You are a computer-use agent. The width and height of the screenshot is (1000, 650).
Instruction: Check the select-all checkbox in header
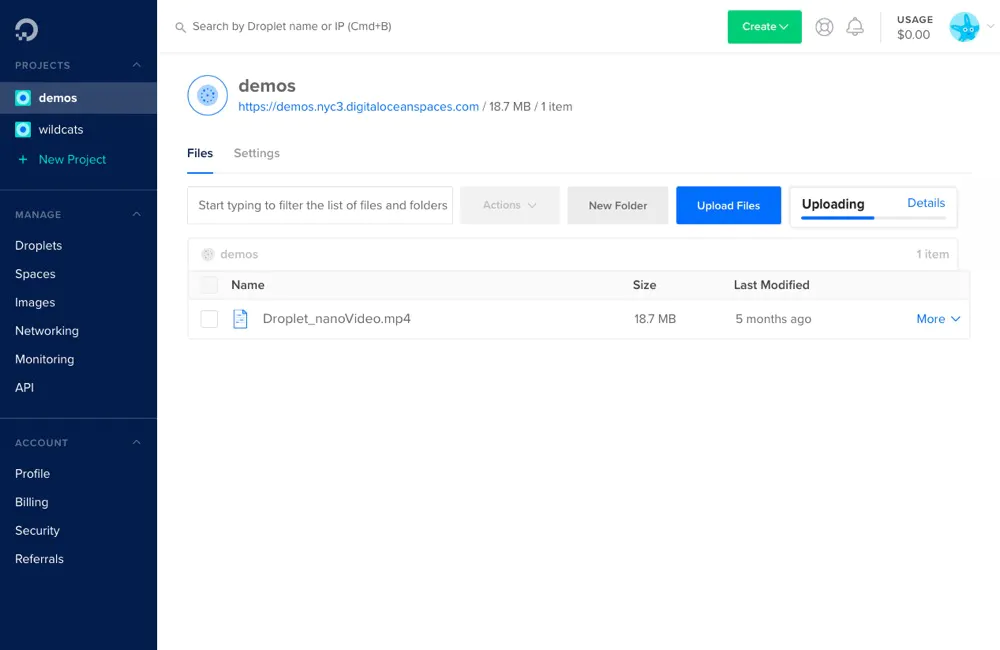pyautogui.click(x=209, y=285)
